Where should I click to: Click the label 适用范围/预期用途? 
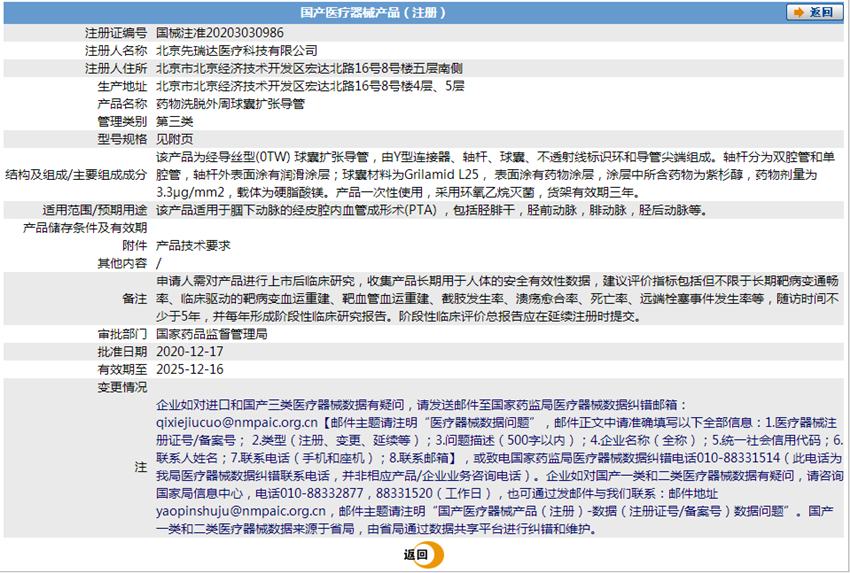95,210
